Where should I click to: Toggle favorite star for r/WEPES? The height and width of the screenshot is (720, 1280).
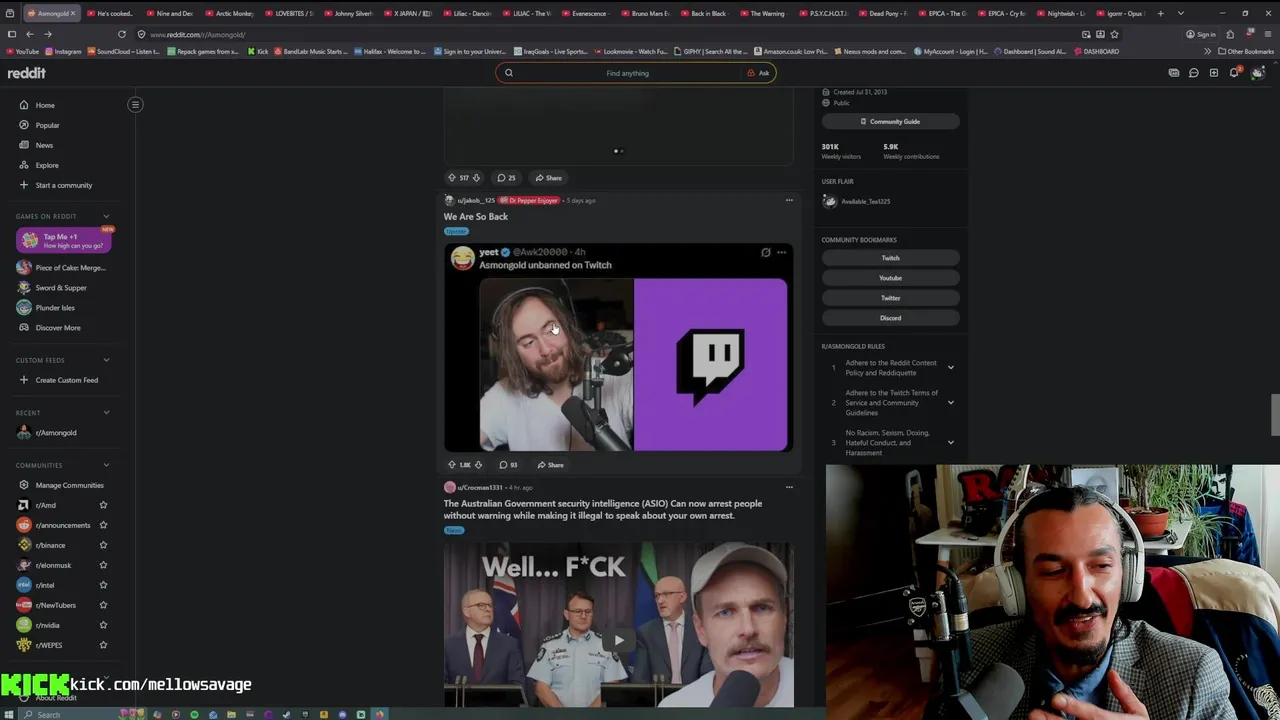click(103, 645)
